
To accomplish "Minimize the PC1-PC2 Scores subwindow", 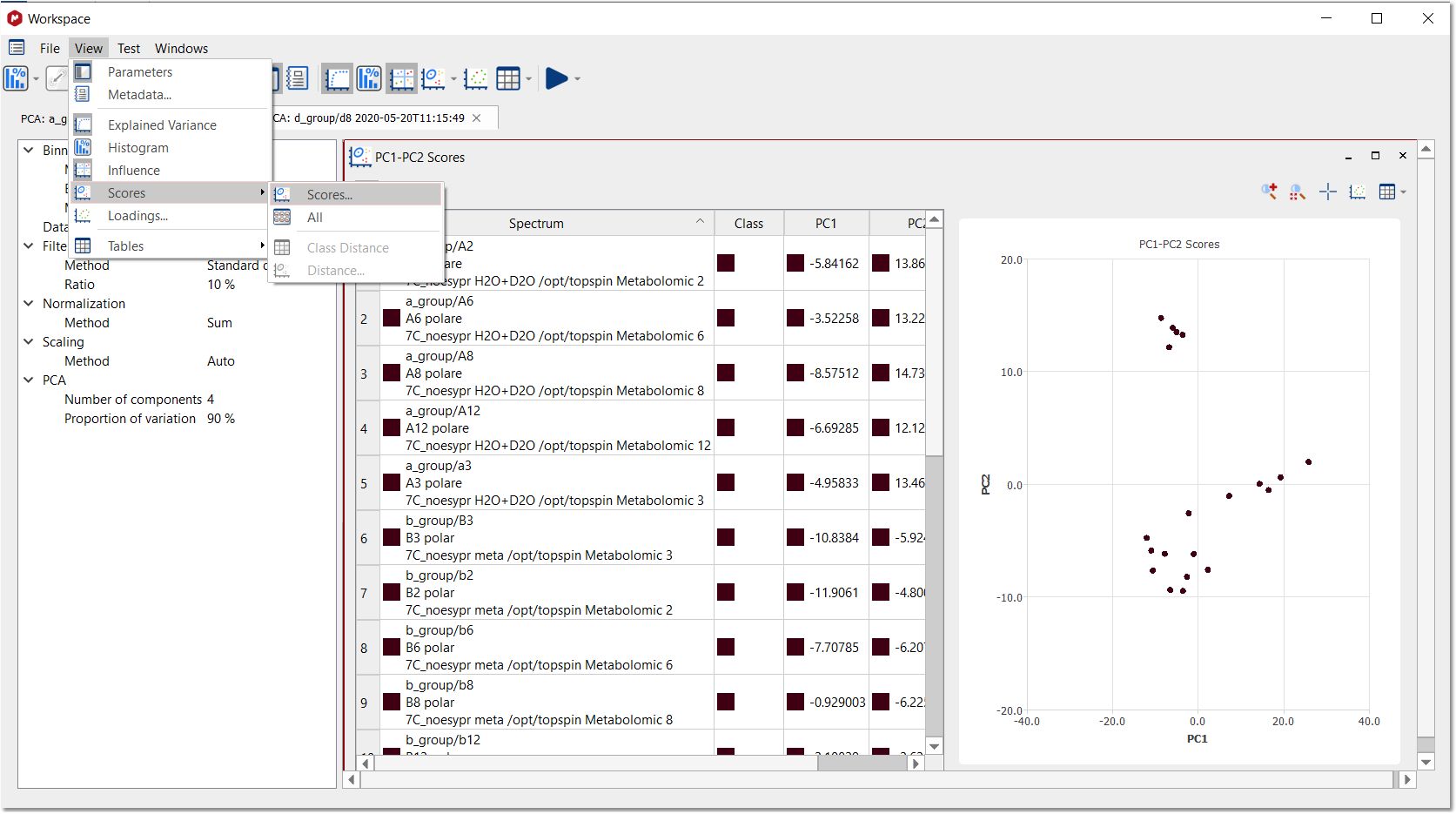I will 1348,157.
